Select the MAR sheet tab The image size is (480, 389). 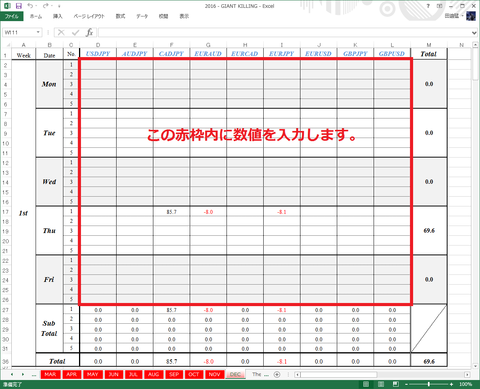tap(50, 374)
